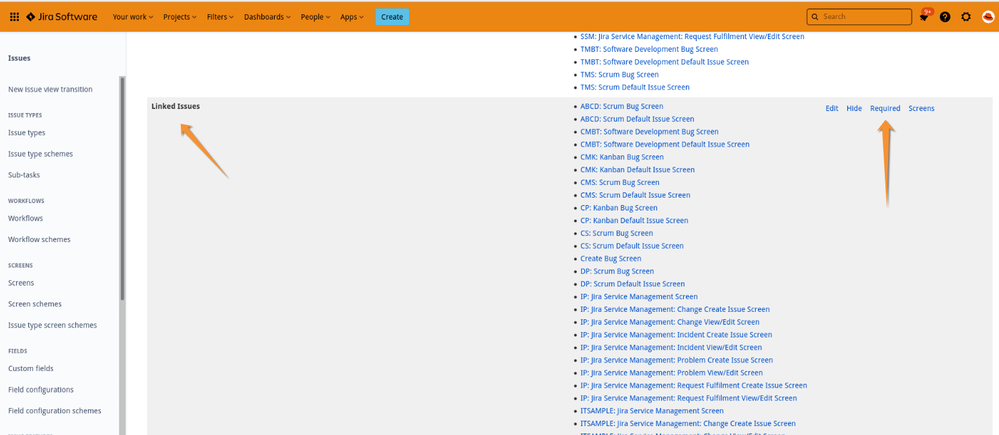Open the user profile avatar
Image resolution: width=999 pixels, height=435 pixels.
pos(988,17)
